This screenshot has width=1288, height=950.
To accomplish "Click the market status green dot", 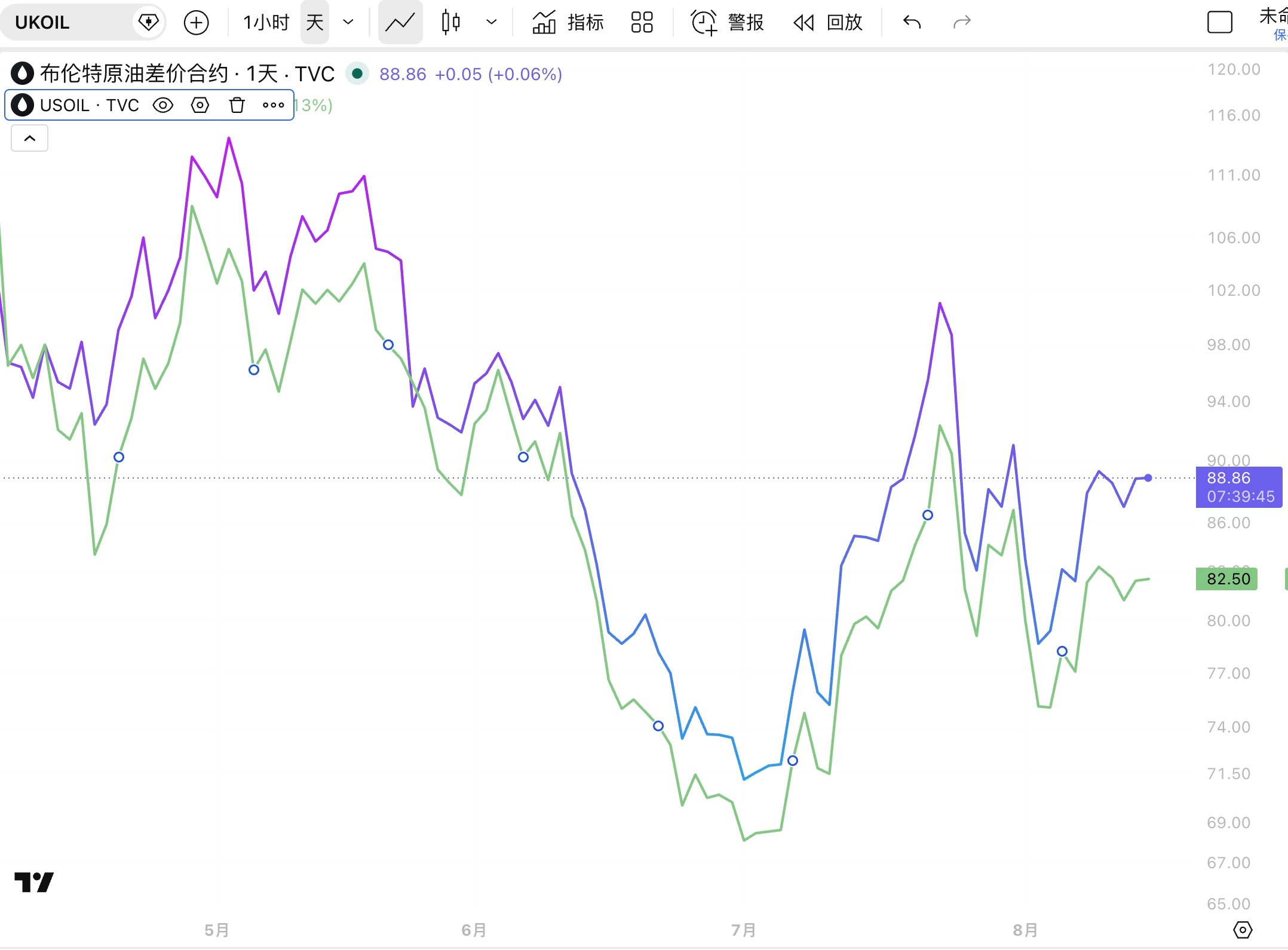I will pyautogui.click(x=357, y=73).
